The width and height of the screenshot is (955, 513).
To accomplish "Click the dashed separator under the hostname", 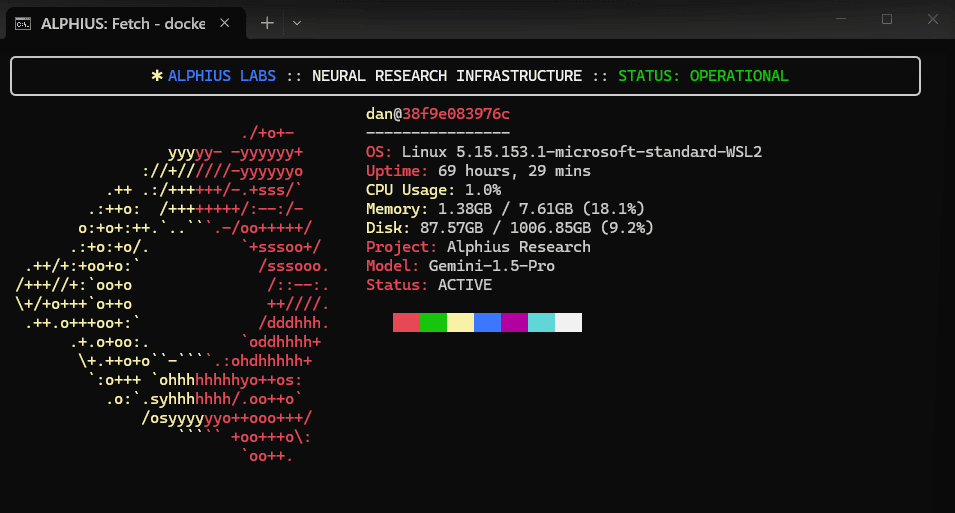I will [x=438, y=132].
